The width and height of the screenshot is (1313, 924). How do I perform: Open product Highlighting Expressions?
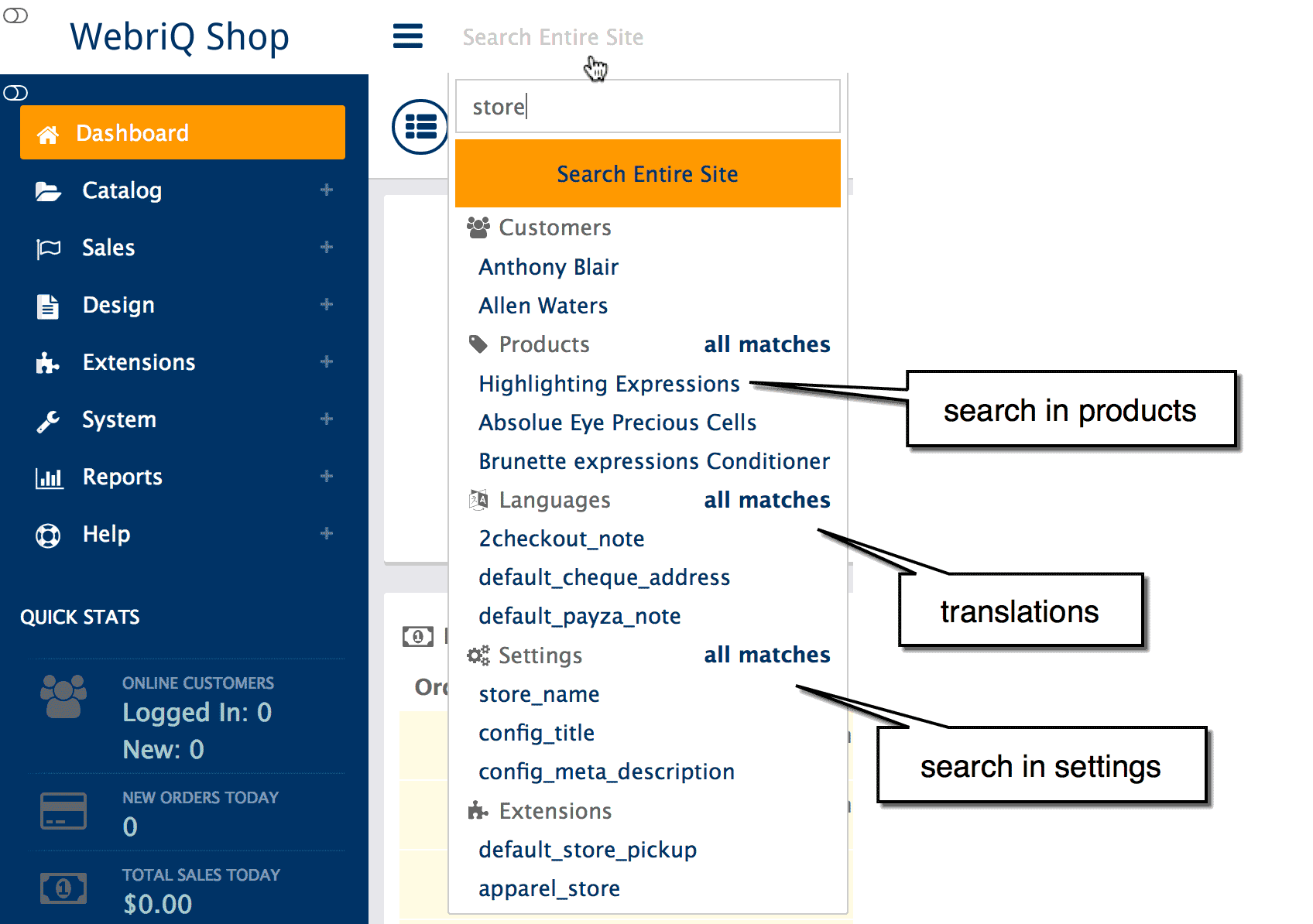coord(609,384)
